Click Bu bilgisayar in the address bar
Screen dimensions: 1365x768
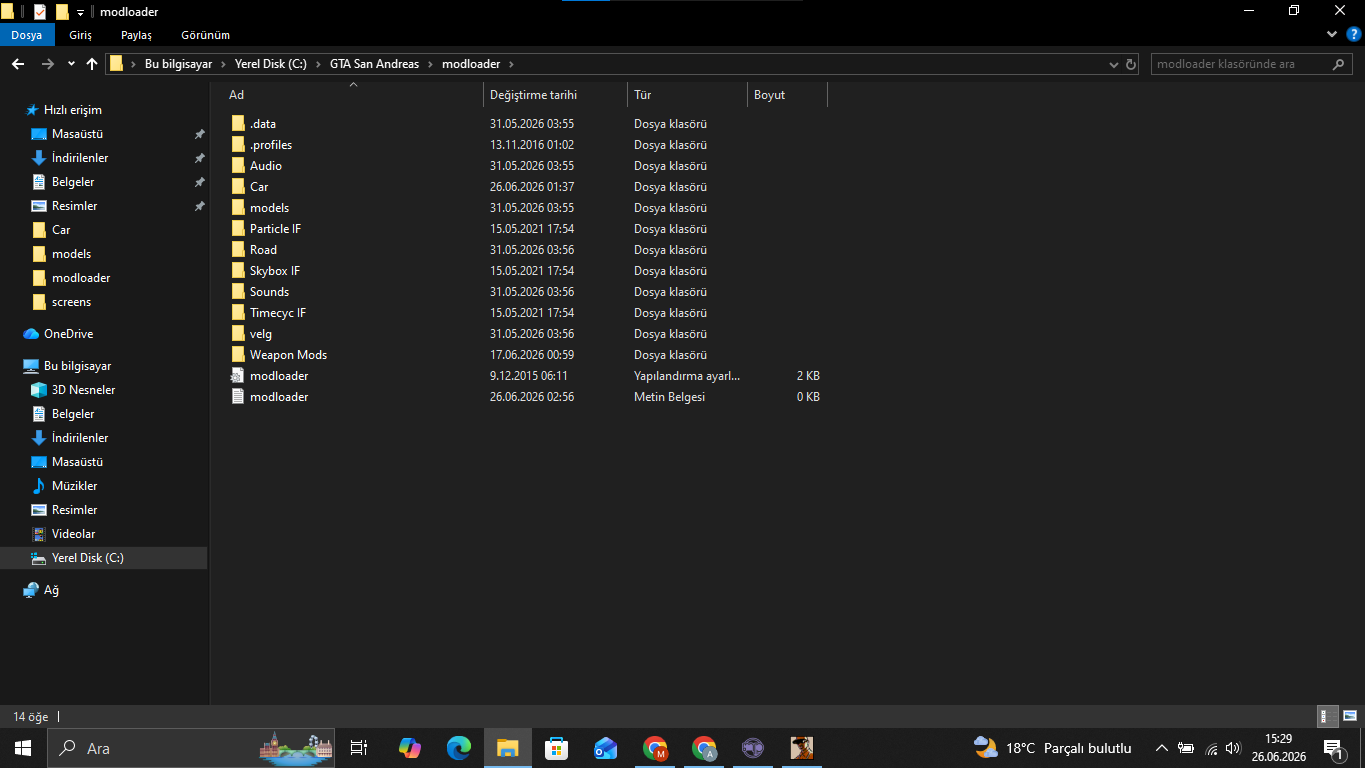click(178, 64)
